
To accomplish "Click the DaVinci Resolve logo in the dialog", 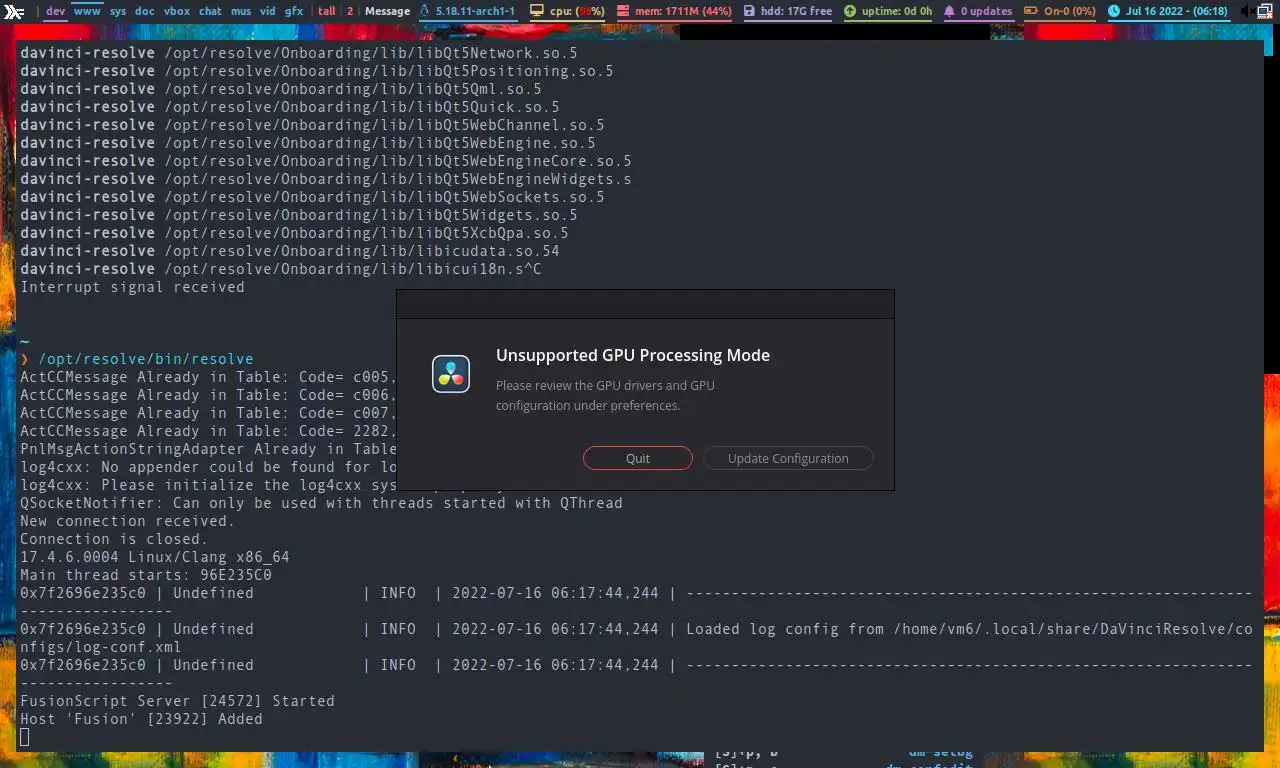I will pos(451,374).
